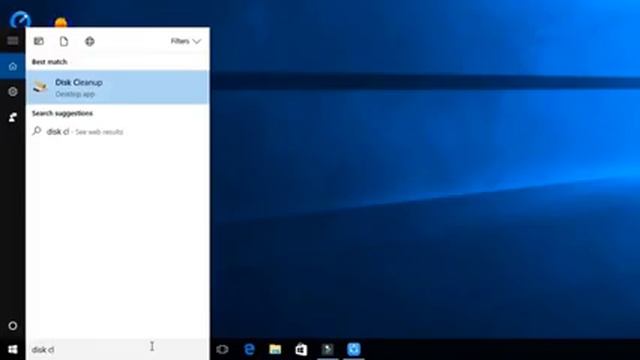Click the Windows Start button
The width and height of the screenshot is (640, 360).
[x=13, y=349]
